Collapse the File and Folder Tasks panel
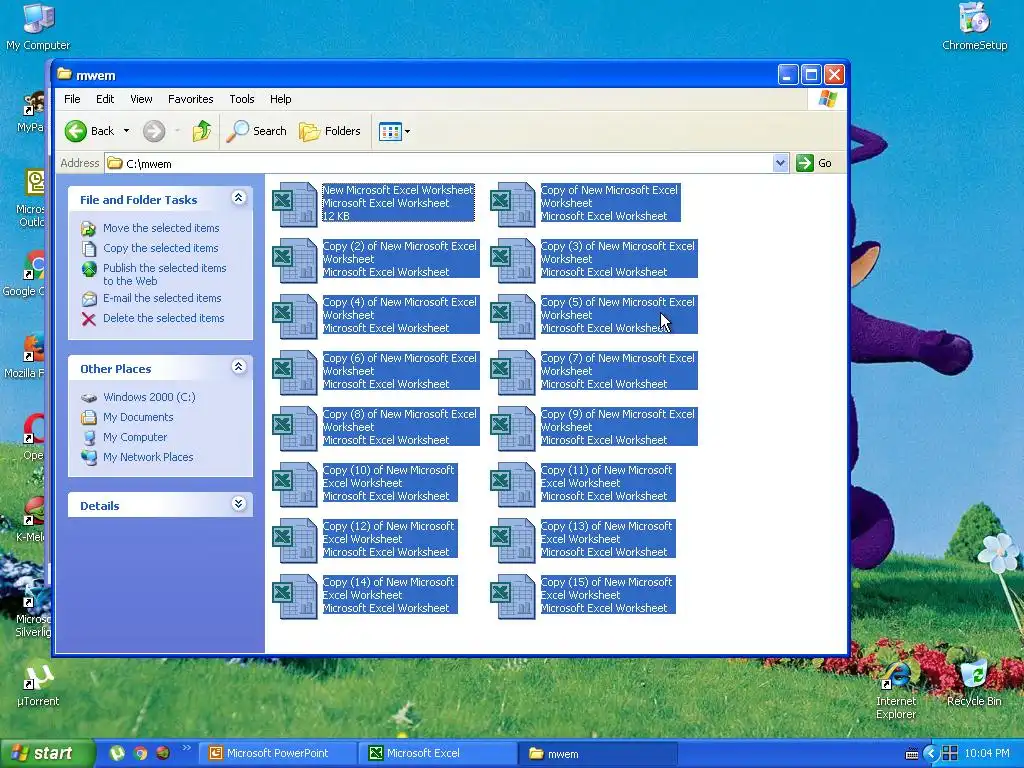1024x768 pixels. (x=238, y=198)
